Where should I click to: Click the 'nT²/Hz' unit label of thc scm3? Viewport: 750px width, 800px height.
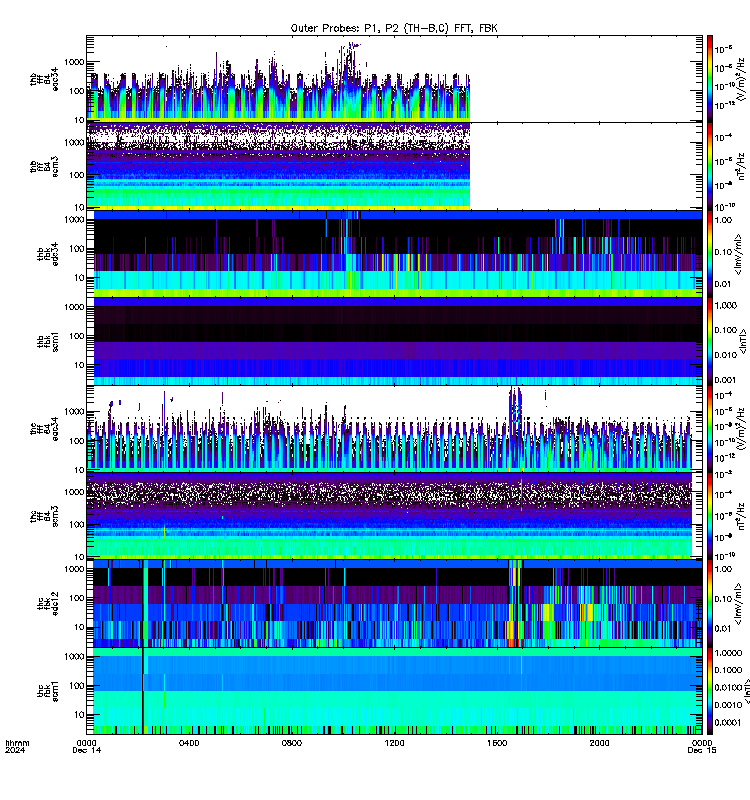click(741, 516)
